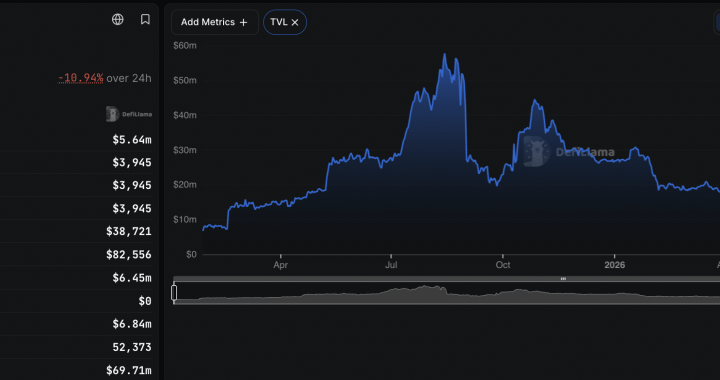Click the $38,721 value
This screenshot has width=720, height=380.
tap(129, 231)
